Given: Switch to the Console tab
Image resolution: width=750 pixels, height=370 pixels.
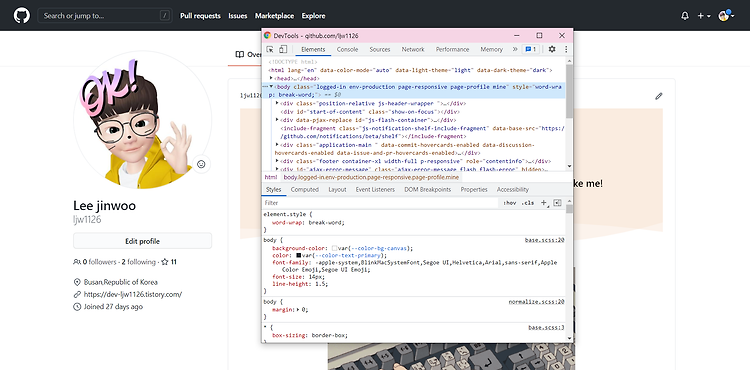Looking at the screenshot, I should 347,49.
